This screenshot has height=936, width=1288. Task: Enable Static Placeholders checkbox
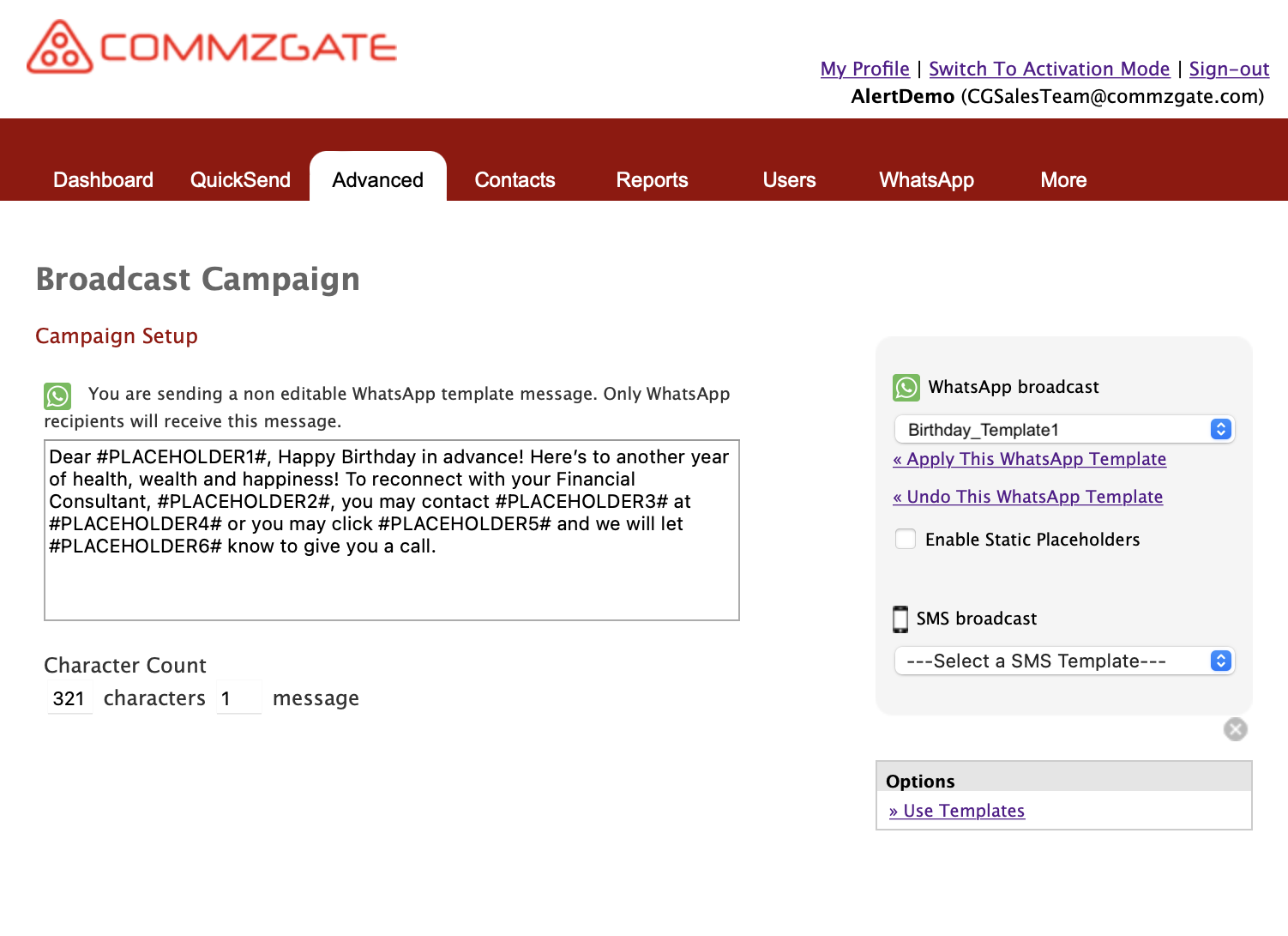pos(906,539)
